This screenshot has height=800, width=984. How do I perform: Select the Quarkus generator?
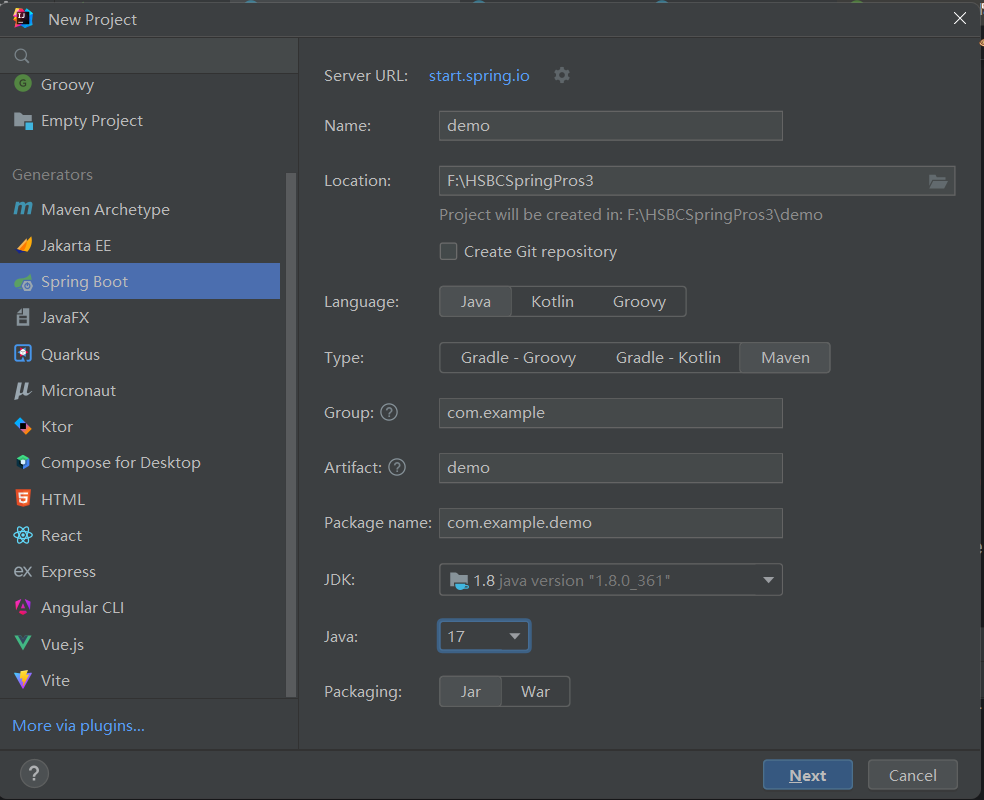pos(70,354)
